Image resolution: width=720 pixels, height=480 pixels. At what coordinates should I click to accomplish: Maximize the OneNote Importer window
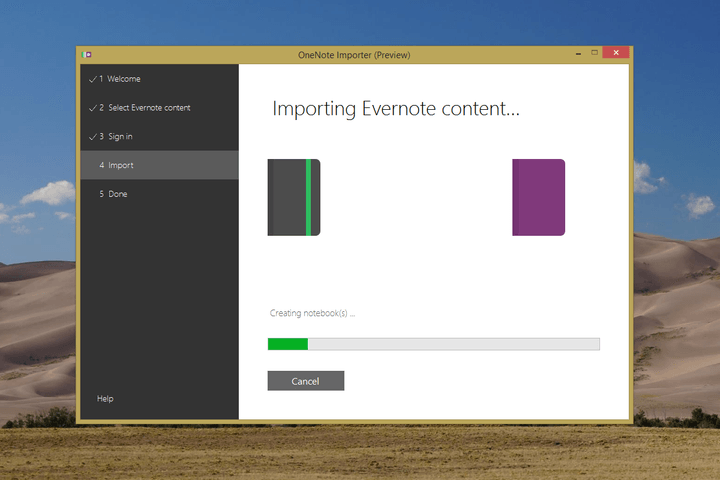click(594, 53)
